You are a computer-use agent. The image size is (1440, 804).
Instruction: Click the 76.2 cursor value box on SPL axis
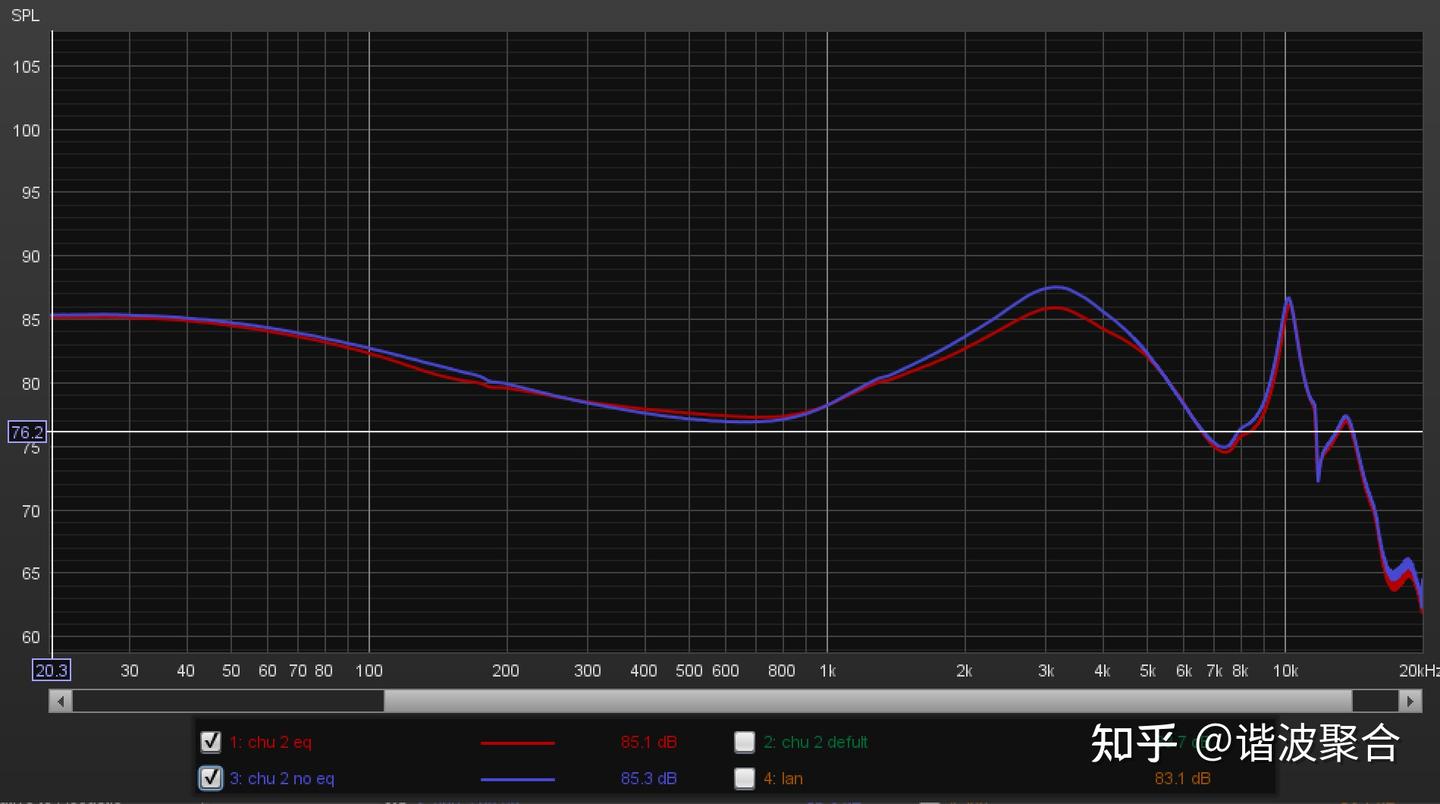[x=27, y=432]
